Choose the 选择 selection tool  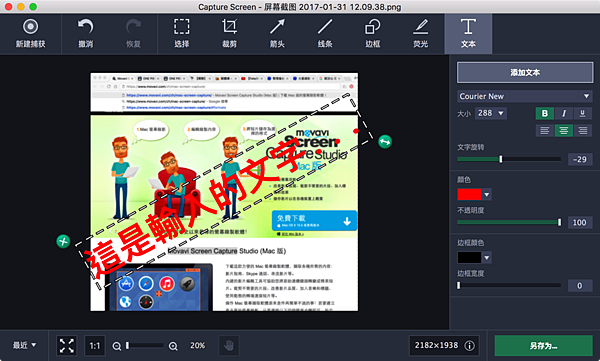point(181,34)
